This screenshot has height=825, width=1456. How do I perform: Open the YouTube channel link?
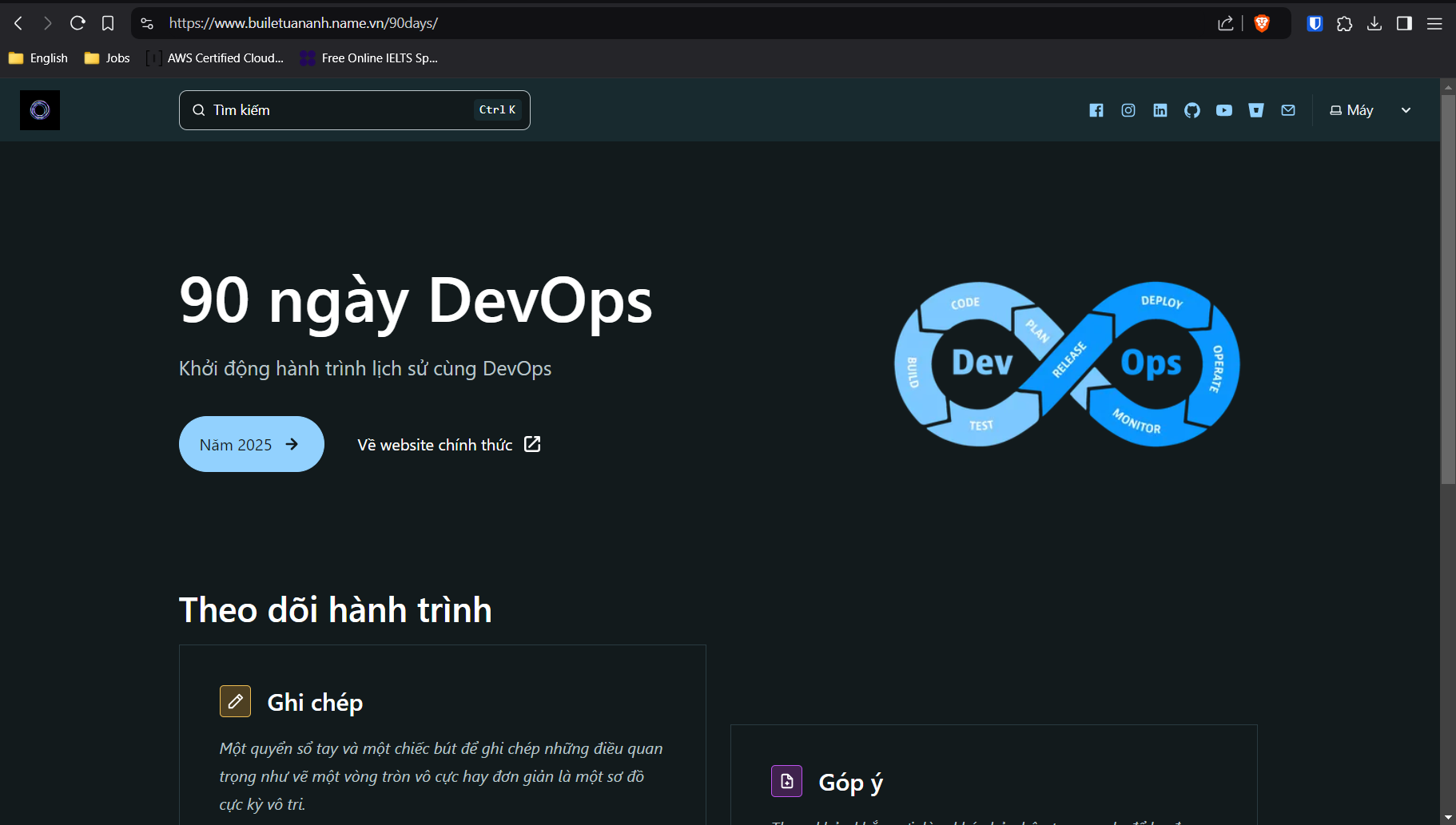1224,110
